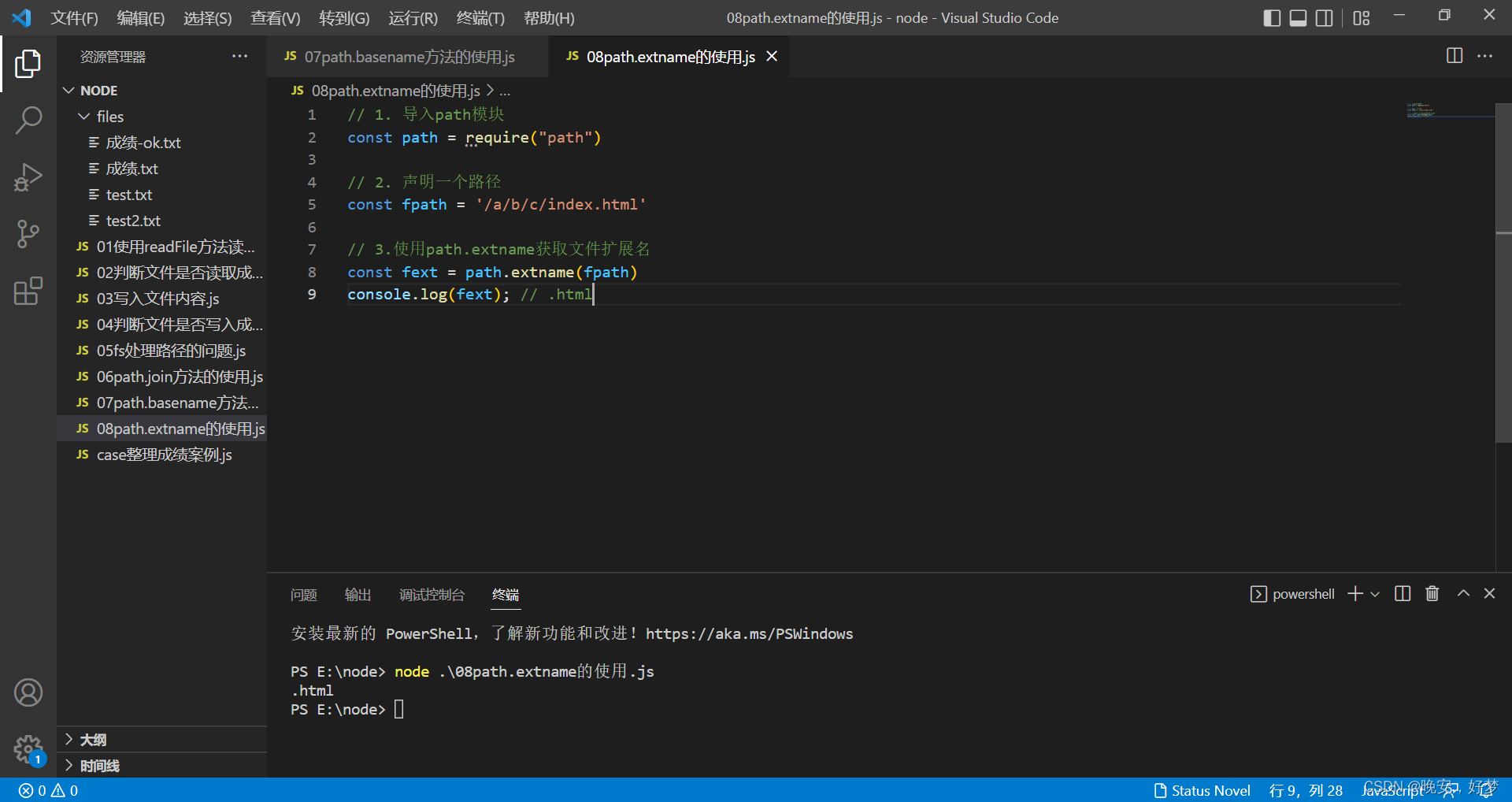Click on code line 5 fpath declaration
1512x802 pixels.
point(497,205)
